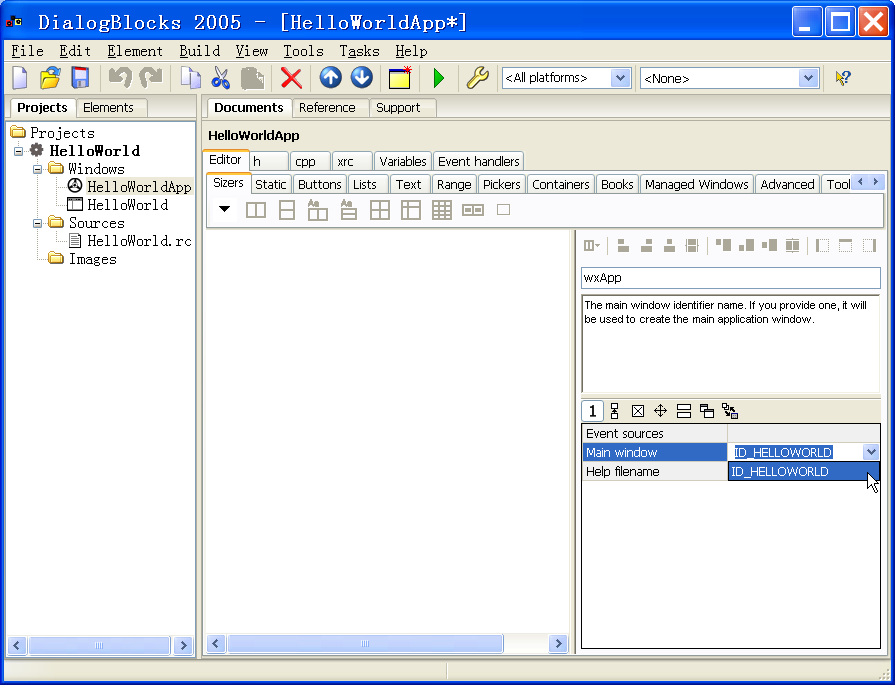The height and width of the screenshot is (685, 895).
Task: Insert a vertical box sizer from the palette
Action: point(287,210)
